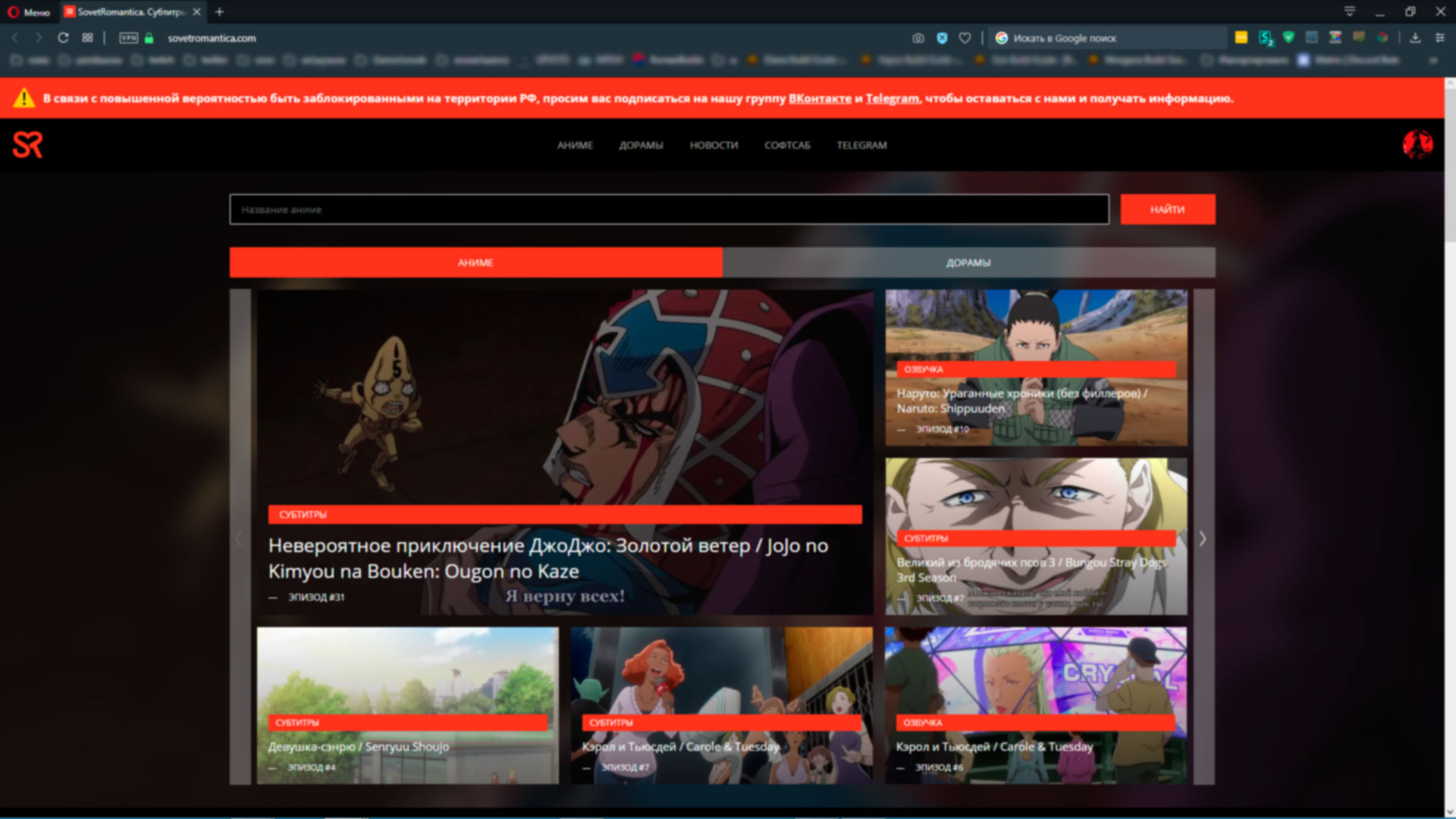The image size is (1456, 819).
Task: Switch to the ДОРАМЫ tab
Action: click(x=968, y=262)
